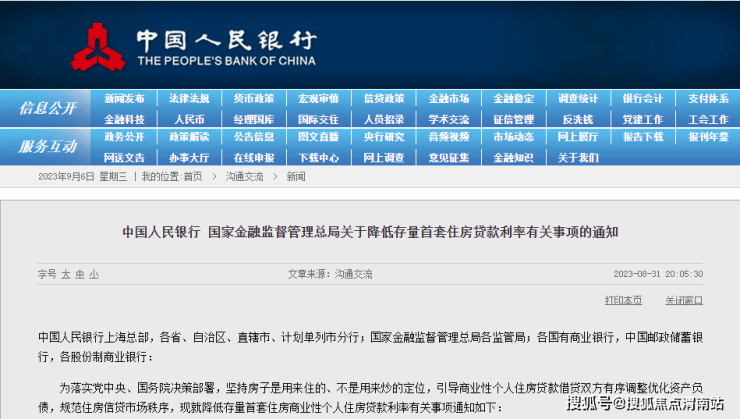
Task: Set font size to 中
Action: click(x=80, y=274)
